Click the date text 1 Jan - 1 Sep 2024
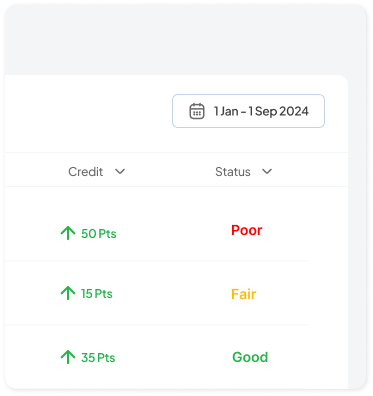The width and height of the screenshot is (373, 396). [x=261, y=111]
